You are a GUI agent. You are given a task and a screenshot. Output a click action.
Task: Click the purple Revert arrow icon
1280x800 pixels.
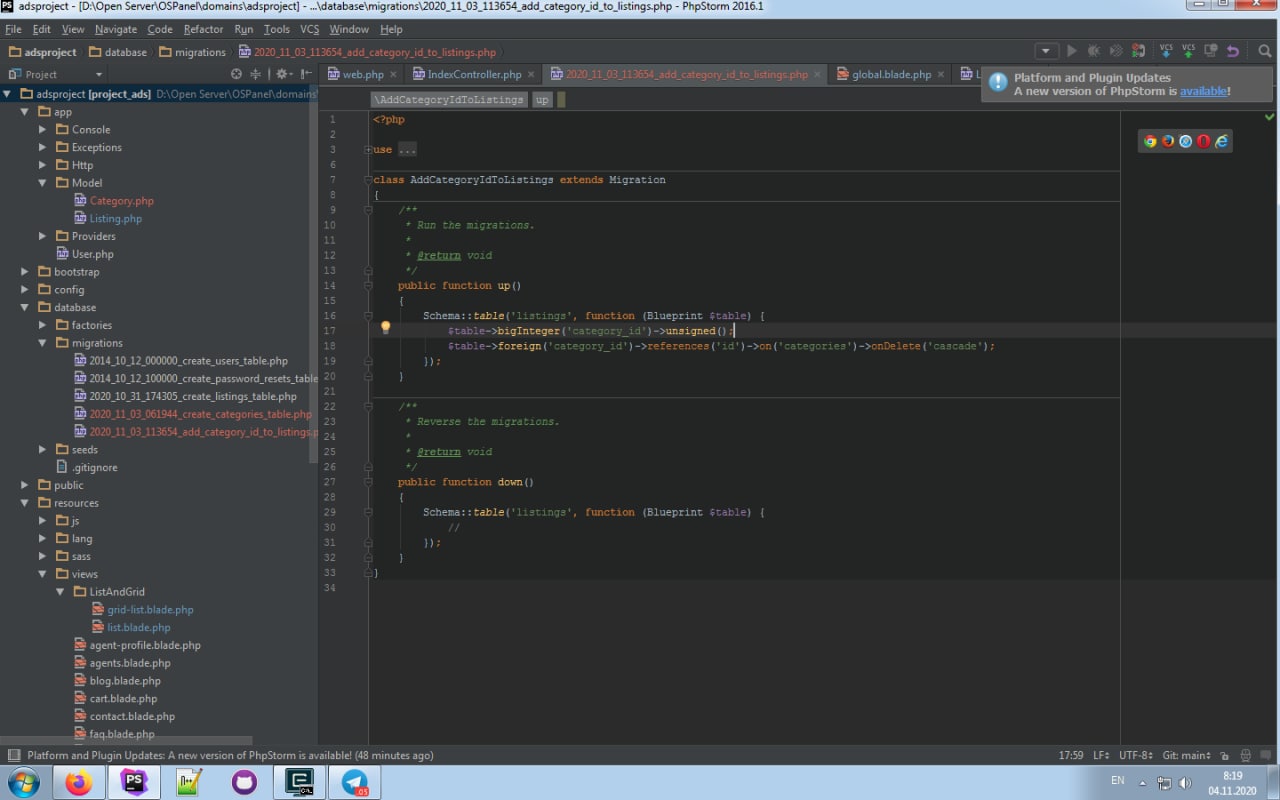tap(1232, 51)
